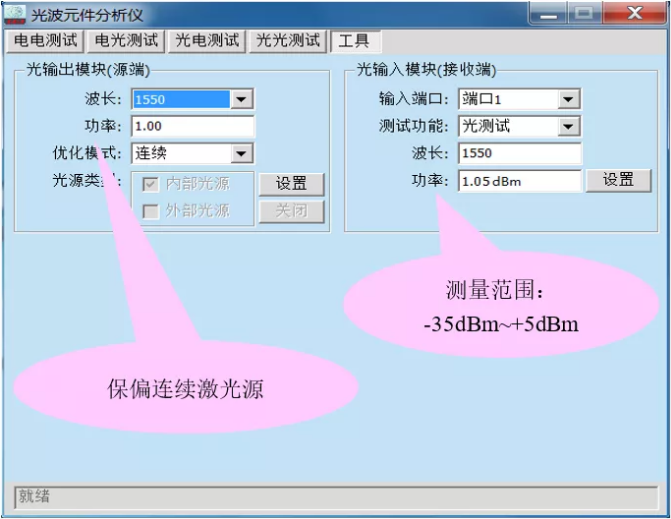Screen dimensions: 671x519
Task: Click 设置 button in 光输出模块
Action: click(291, 184)
